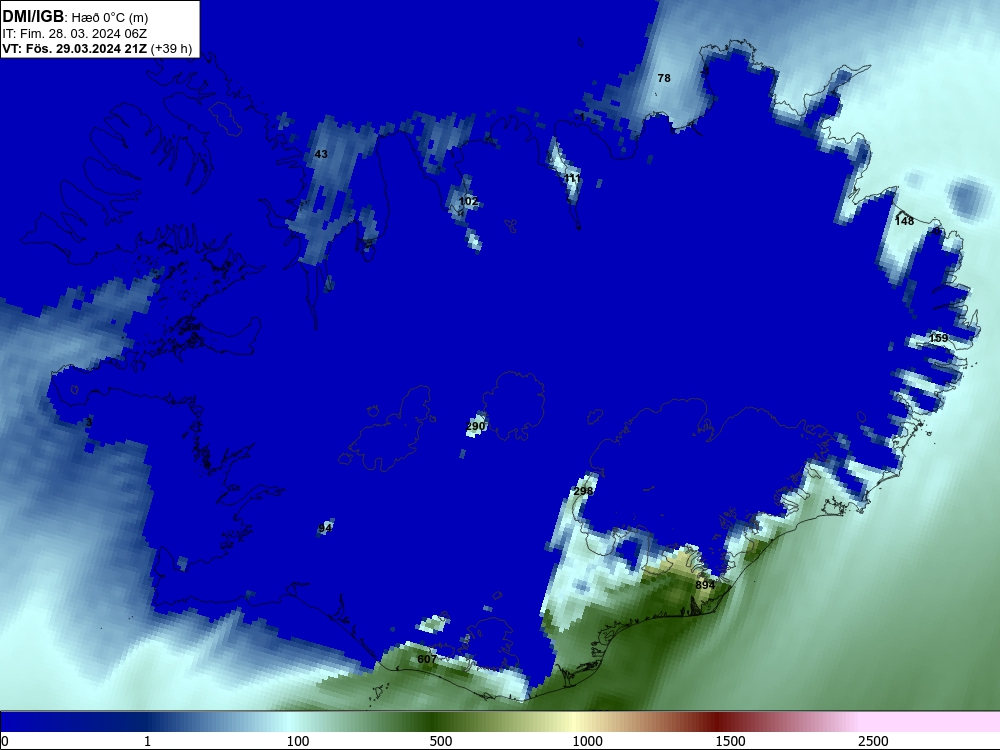Click the map value 894
The image size is (1000, 750).
pyautogui.click(x=705, y=585)
